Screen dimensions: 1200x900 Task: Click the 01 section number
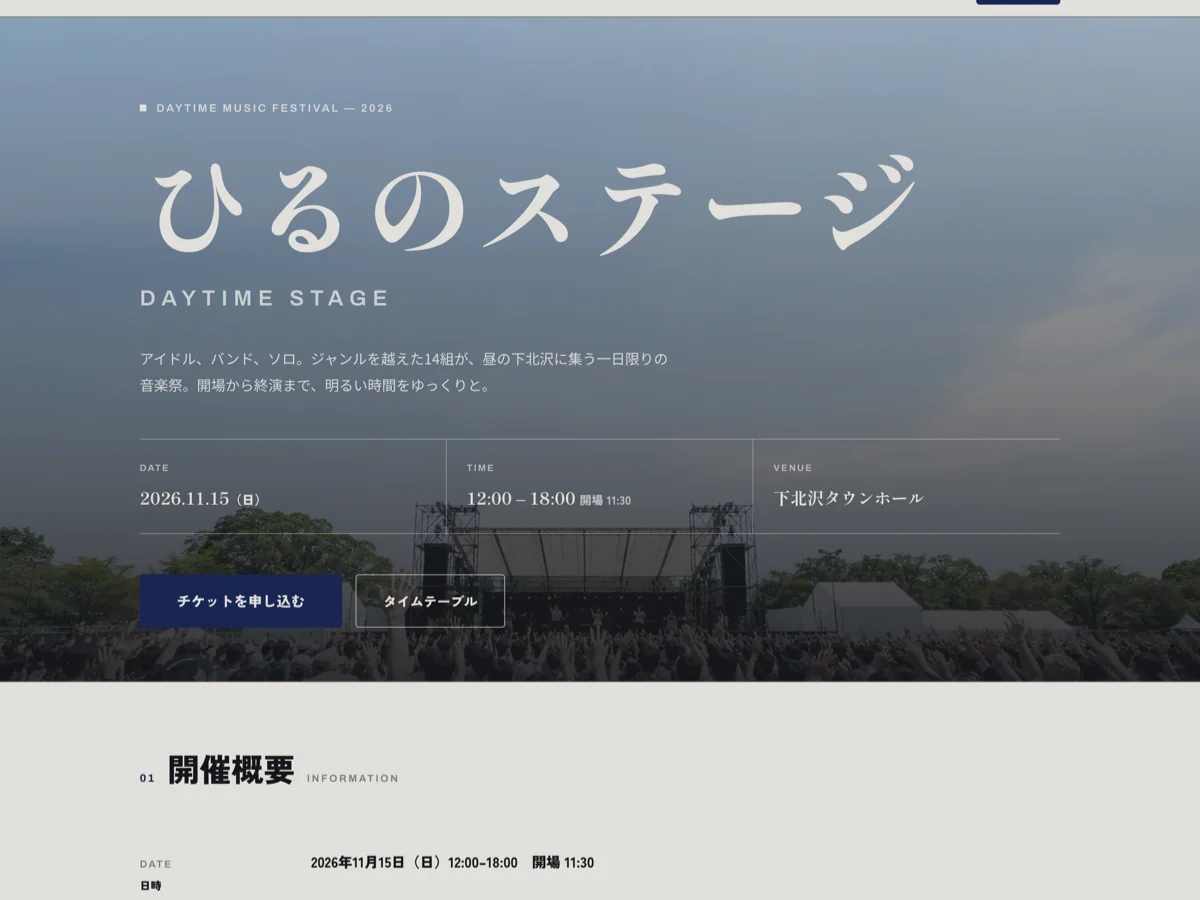pyautogui.click(x=147, y=778)
